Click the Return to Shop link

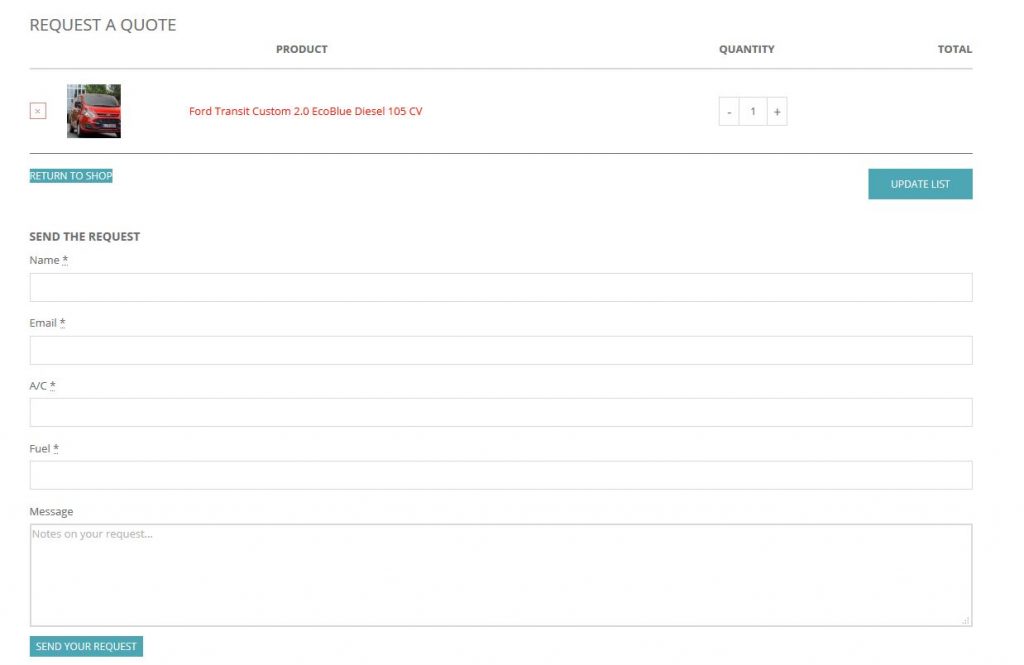coord(71,176)
